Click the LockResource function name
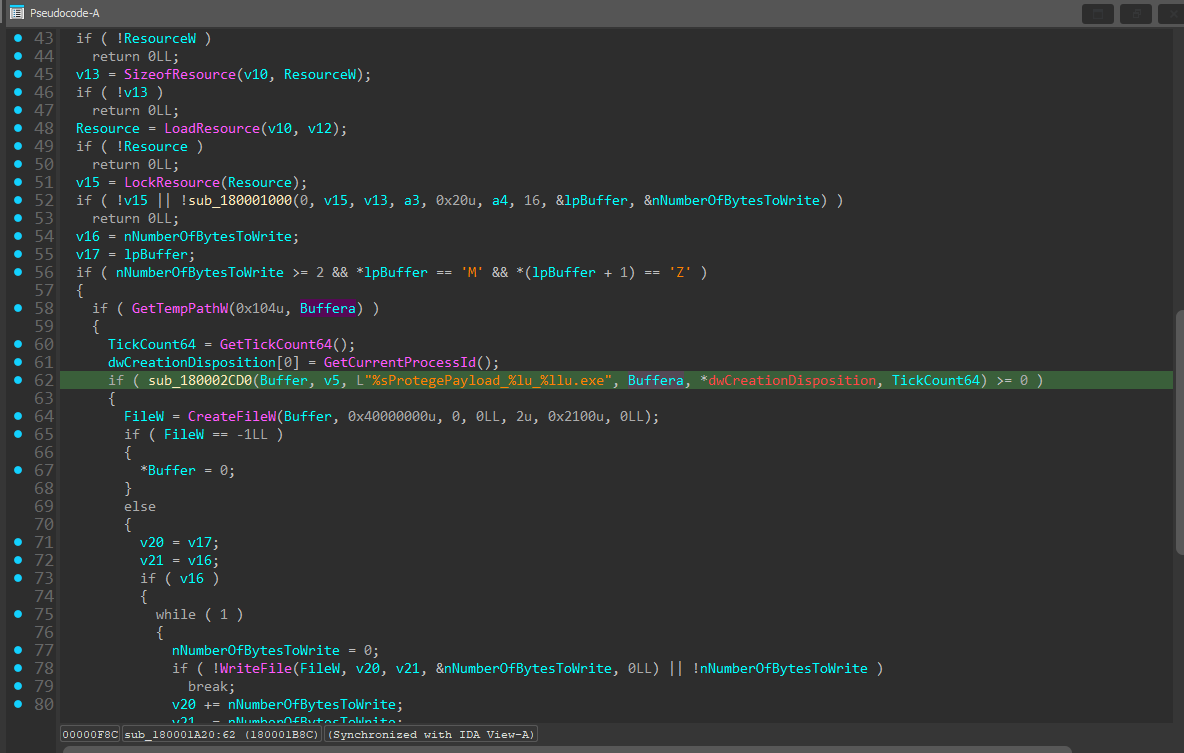Screen dimensions: 1184x753 172,182
